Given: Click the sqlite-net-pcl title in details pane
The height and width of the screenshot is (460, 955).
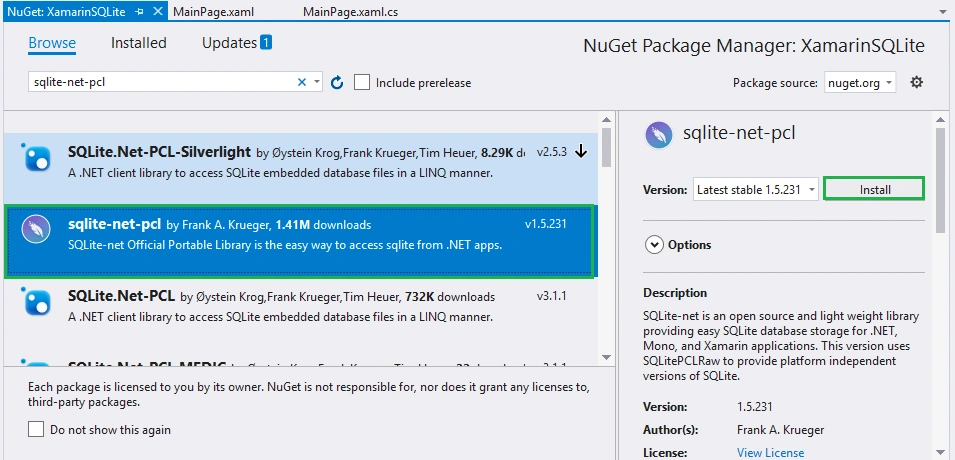Looking at the screenshot, I should point(739,133).
